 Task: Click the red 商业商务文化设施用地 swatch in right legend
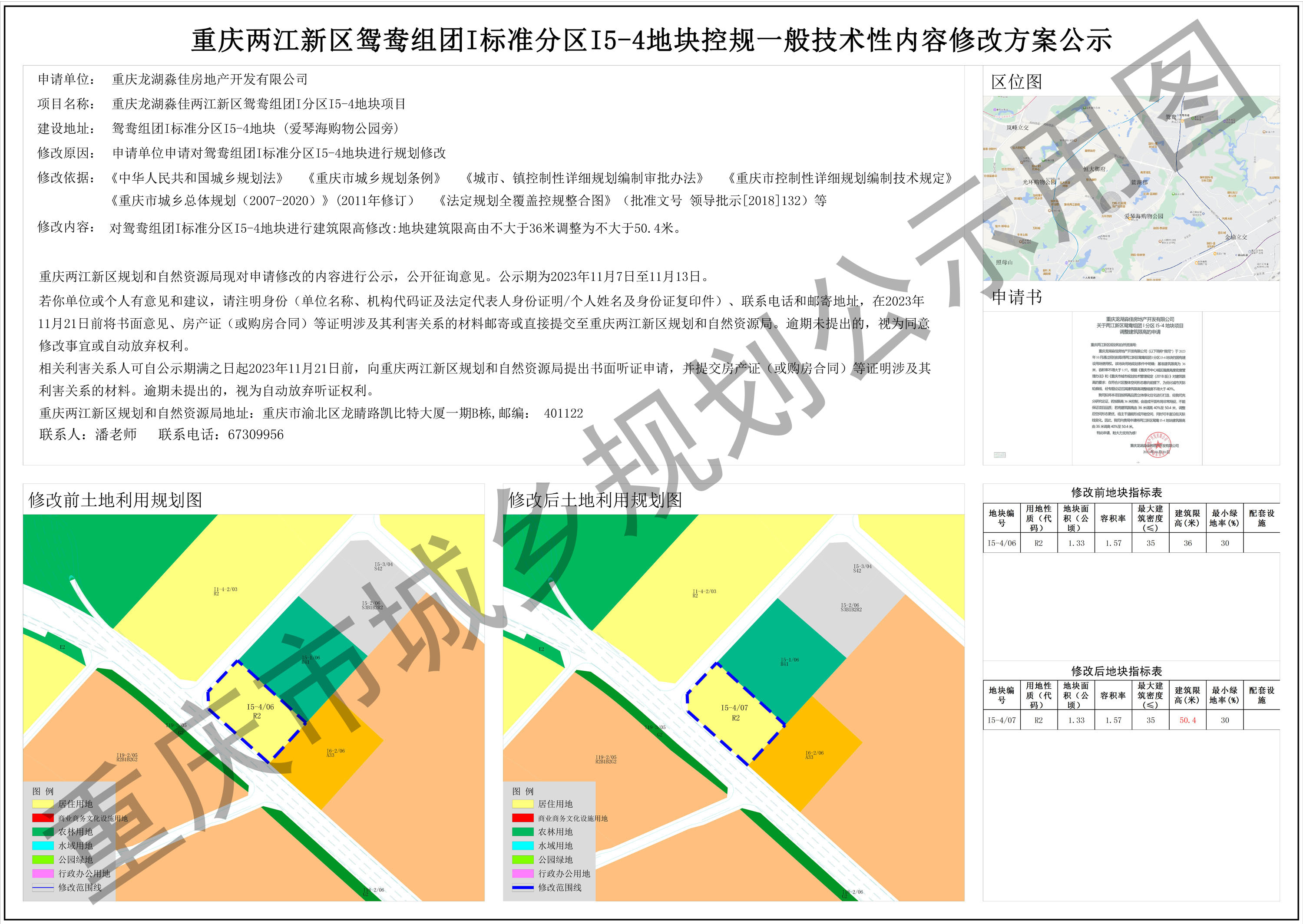pyautogui.click(x=523, y=818)
